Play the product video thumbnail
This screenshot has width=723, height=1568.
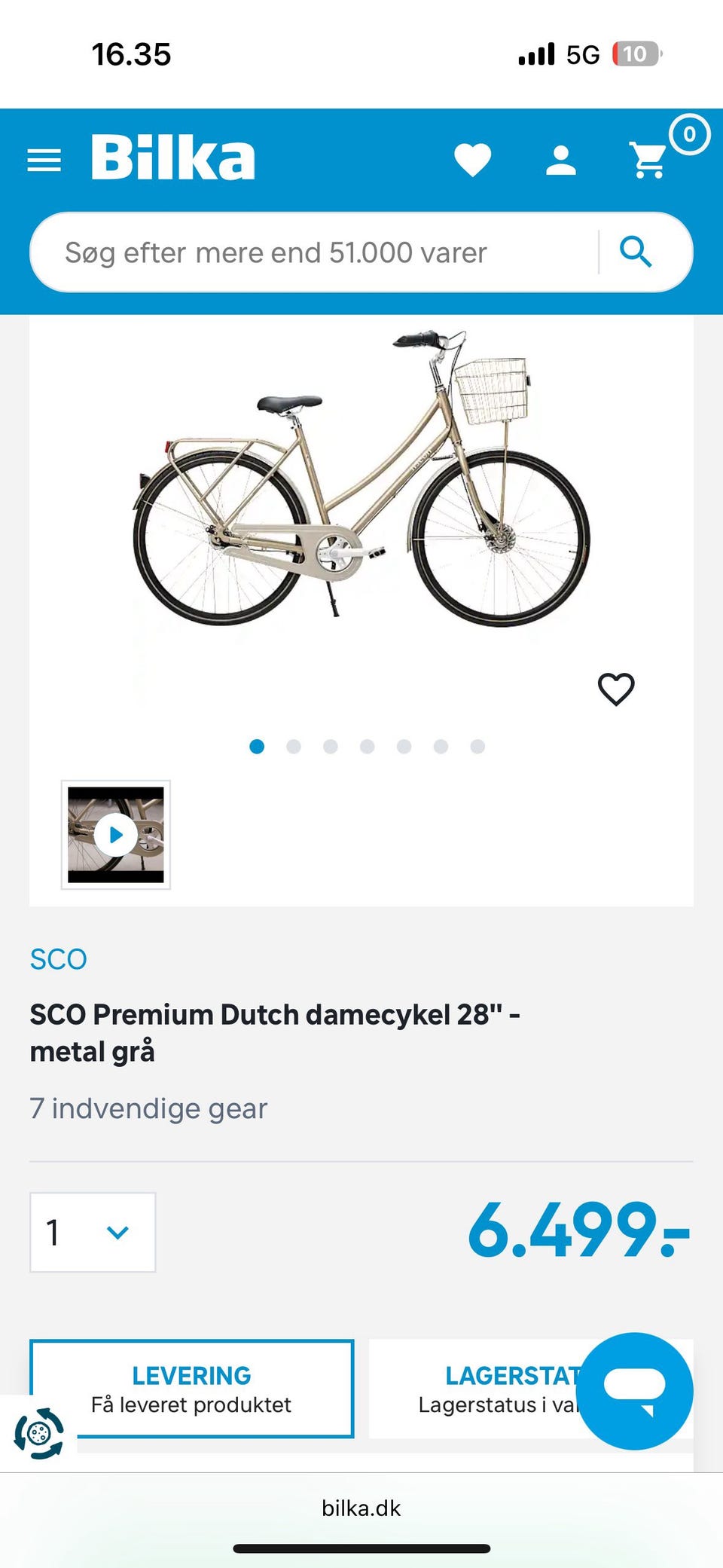tap(116, 835)
